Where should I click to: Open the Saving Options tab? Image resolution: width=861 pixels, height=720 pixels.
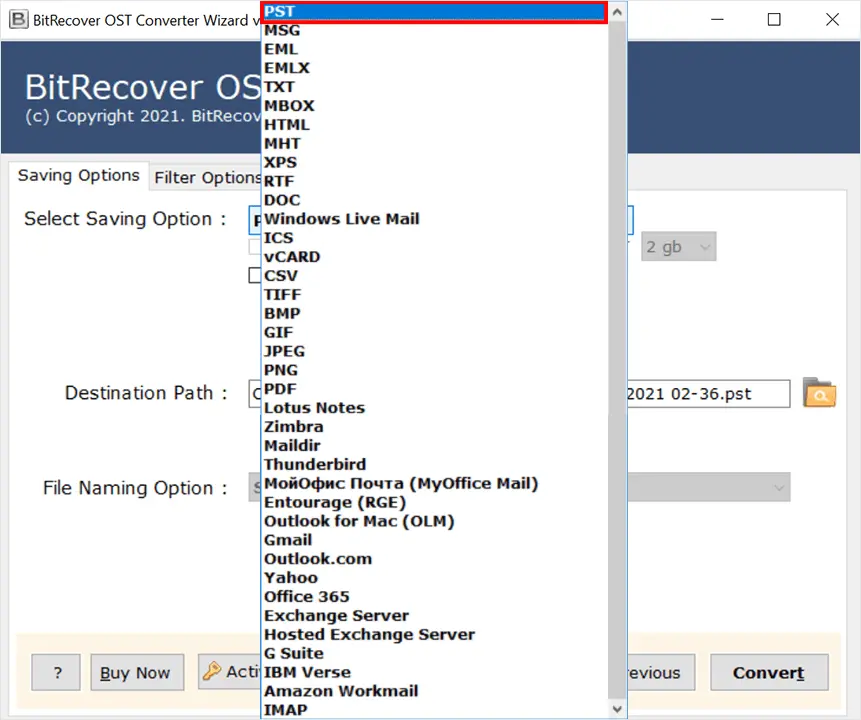tap(79, 176)
